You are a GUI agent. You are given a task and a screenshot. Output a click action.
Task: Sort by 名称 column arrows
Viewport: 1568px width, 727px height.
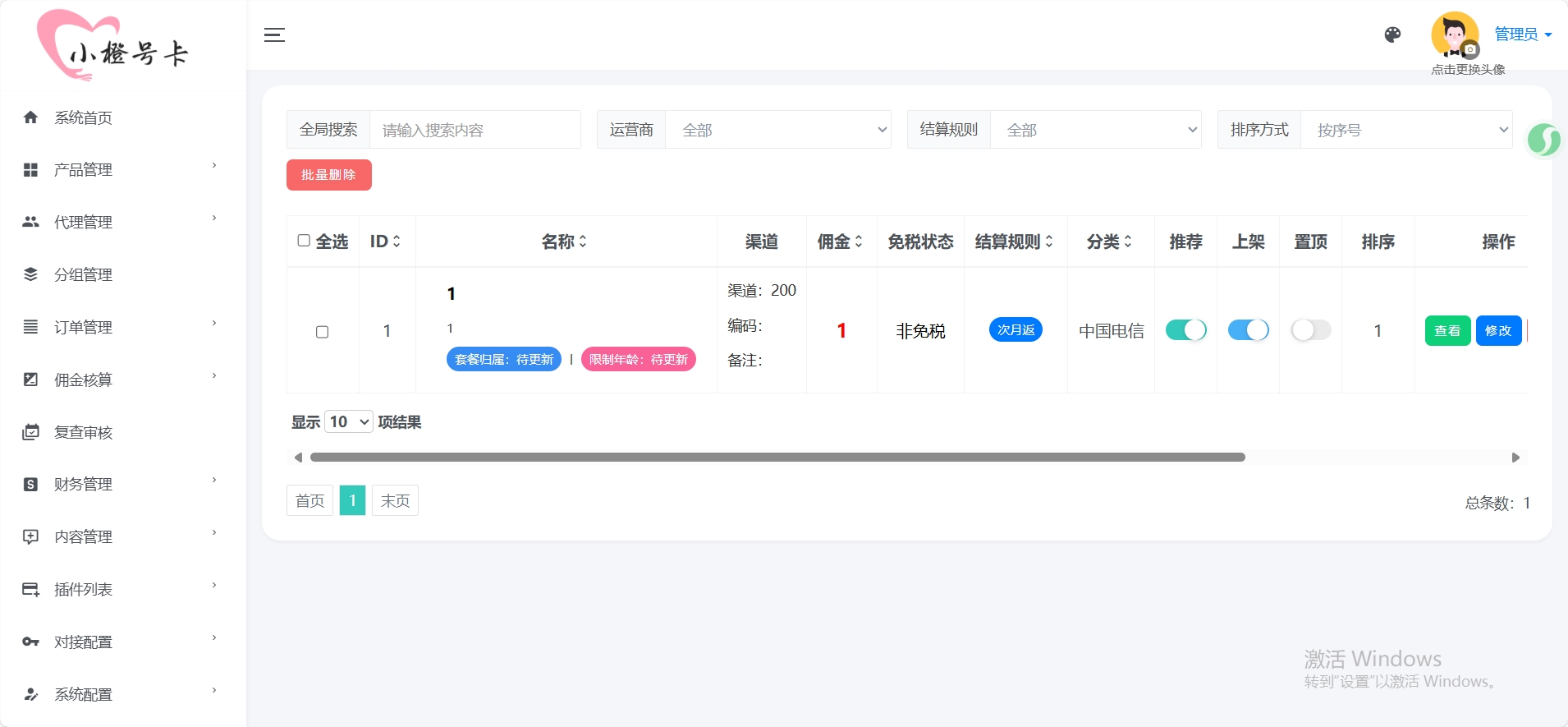tap(583, 242)
